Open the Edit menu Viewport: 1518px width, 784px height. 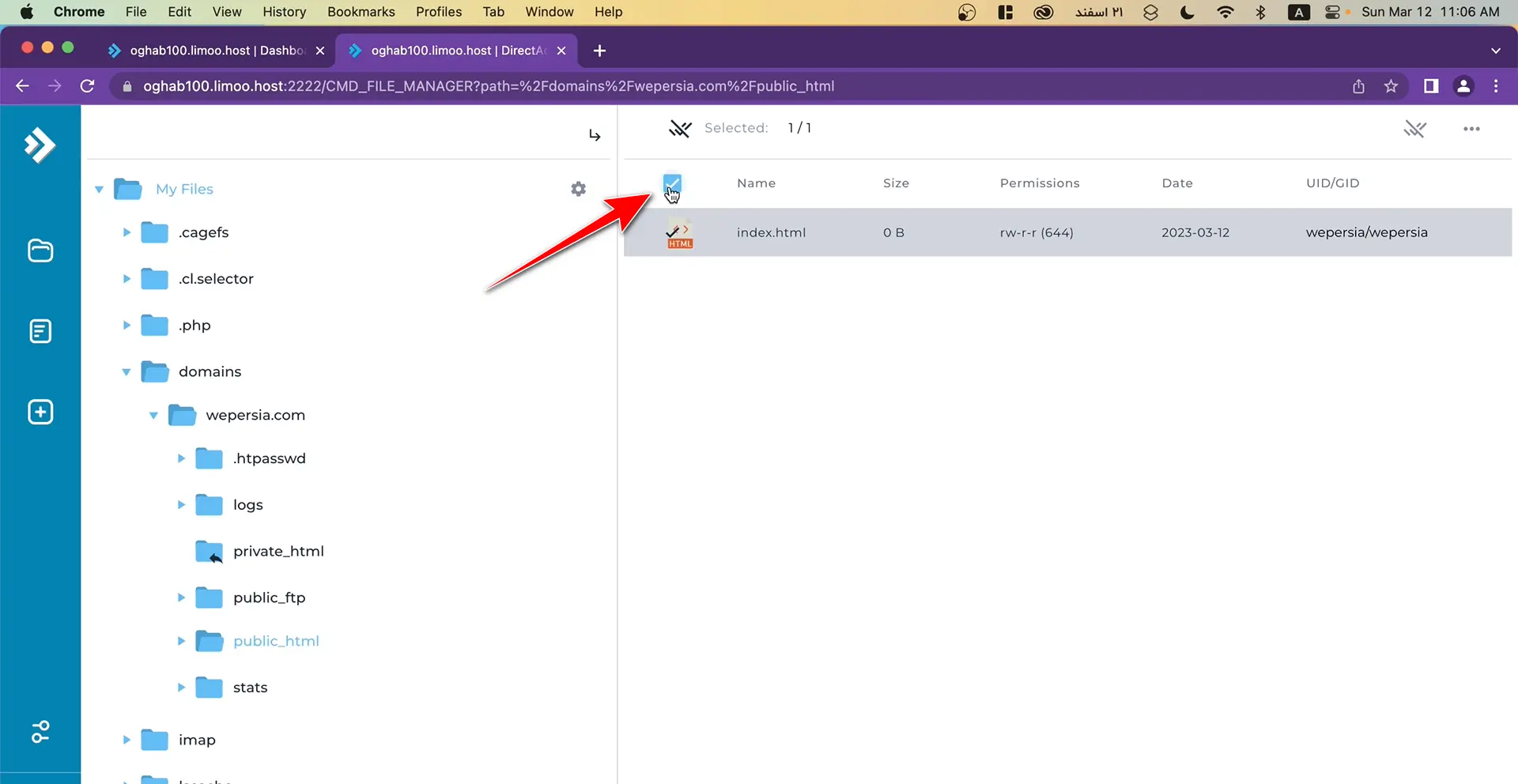[x=179, y=12]
